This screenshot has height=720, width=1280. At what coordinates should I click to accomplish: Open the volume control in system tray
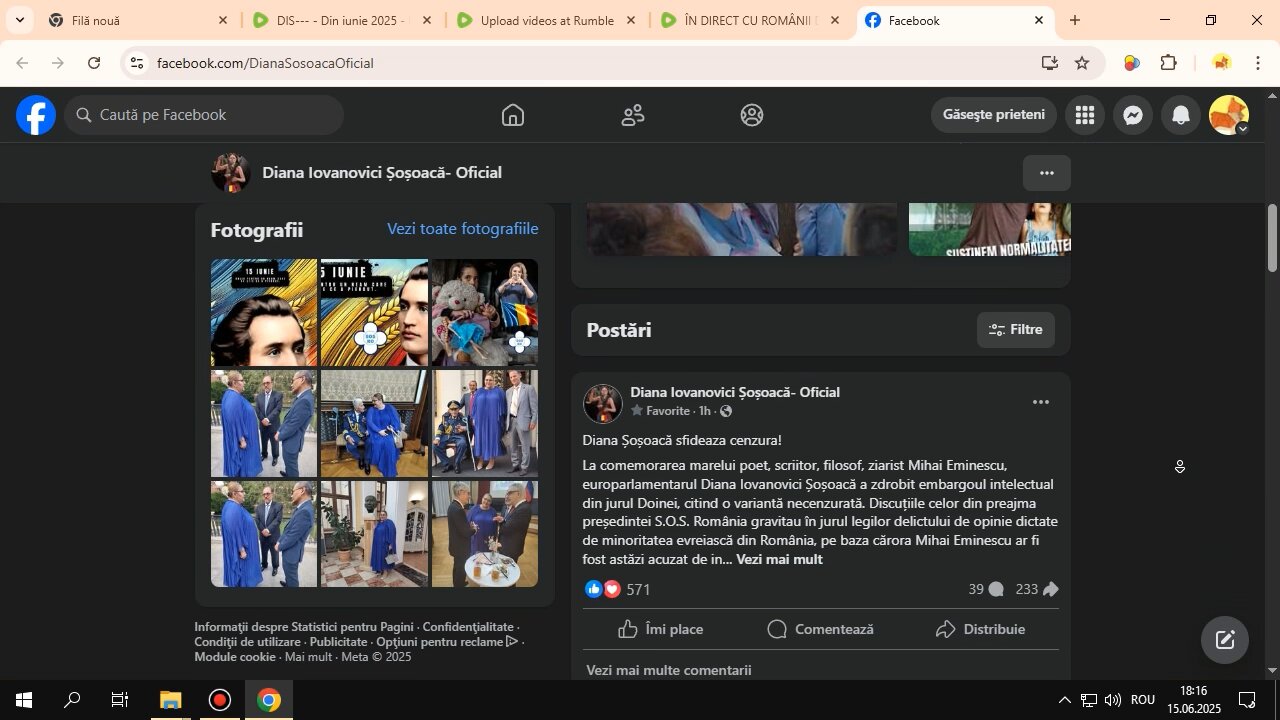pos(1112,700)
